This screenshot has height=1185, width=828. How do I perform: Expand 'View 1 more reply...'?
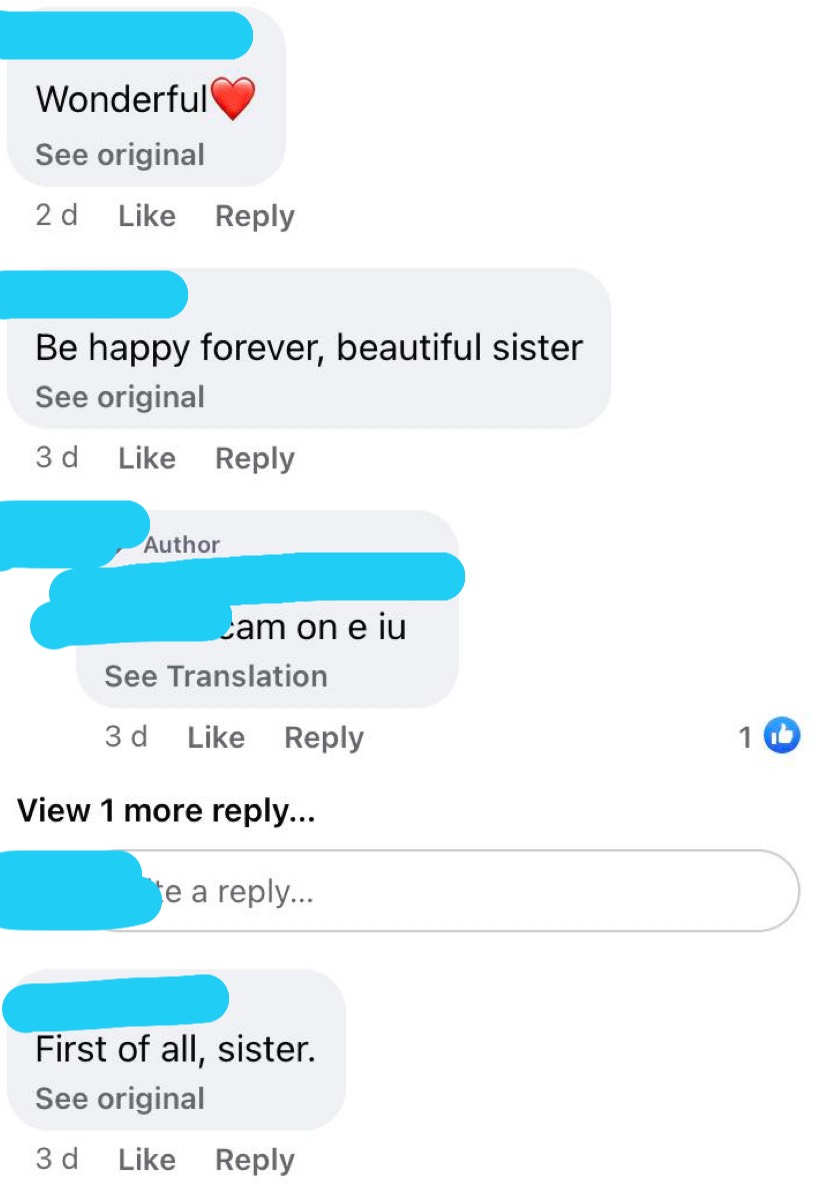point(166,811)
